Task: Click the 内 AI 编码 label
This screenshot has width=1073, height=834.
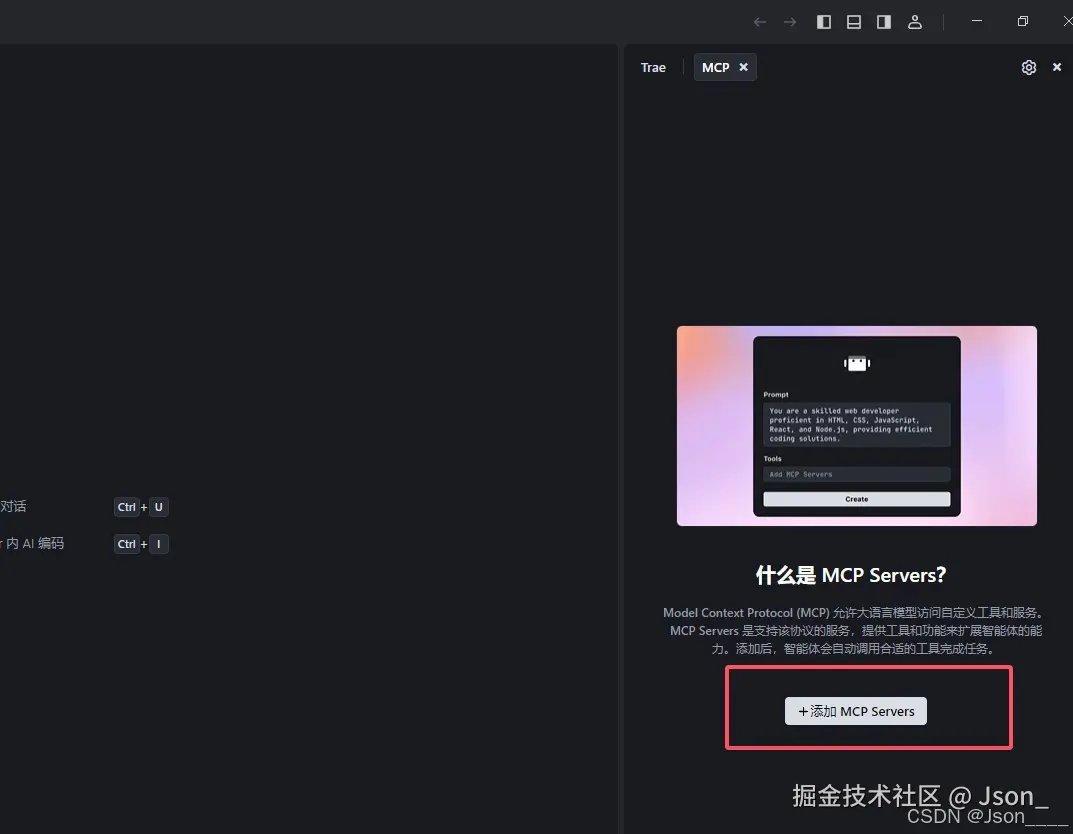Action: pyautogui.click(x=34, y=543)
